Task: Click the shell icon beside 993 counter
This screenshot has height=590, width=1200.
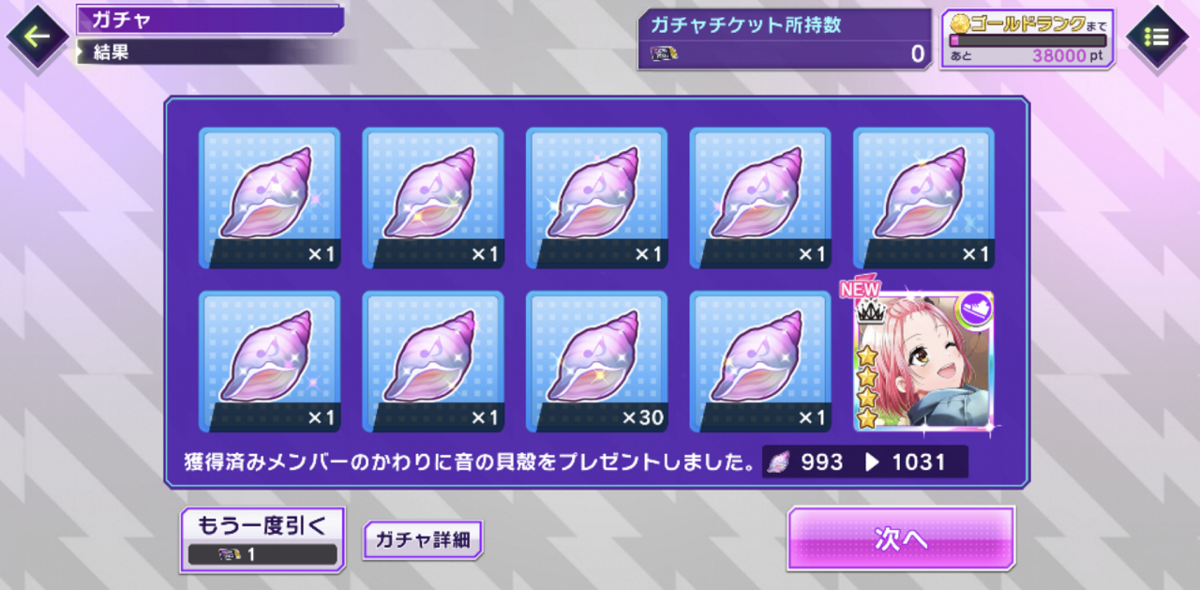Action: pyautogui.click(x=779, y=462)
